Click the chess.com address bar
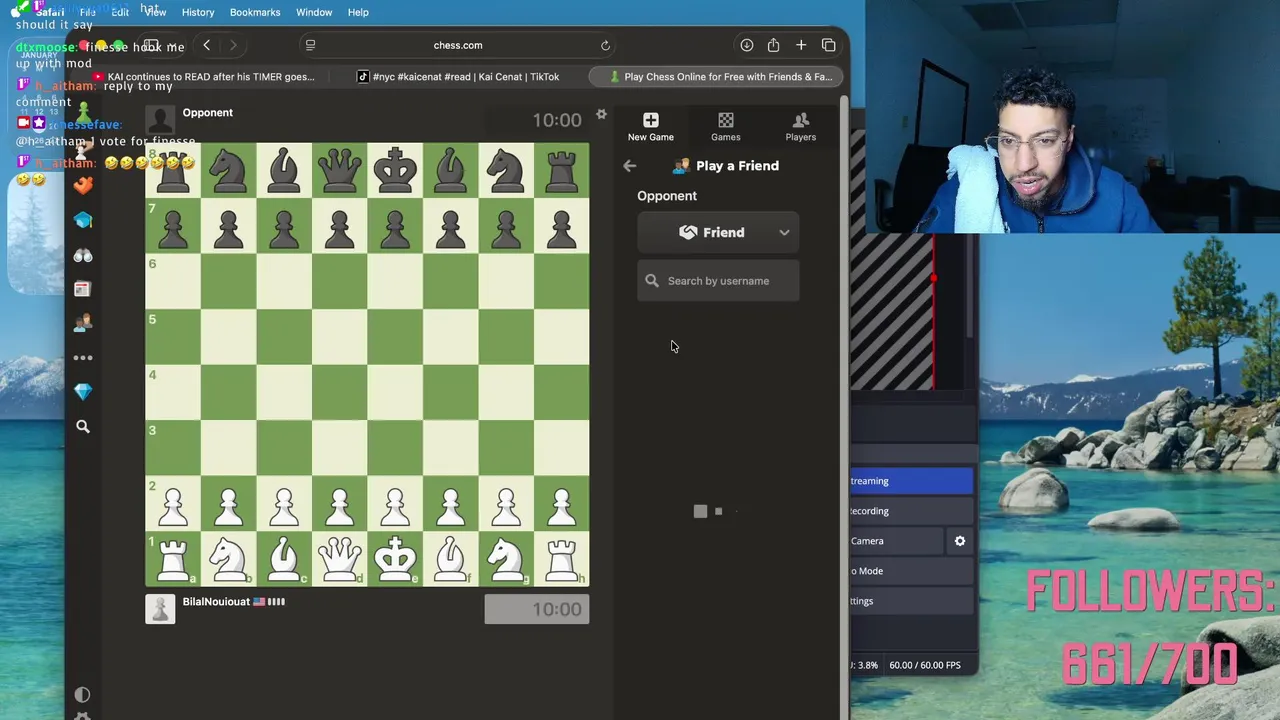Viewport: 1280px width, 720px height. [458, 45]
